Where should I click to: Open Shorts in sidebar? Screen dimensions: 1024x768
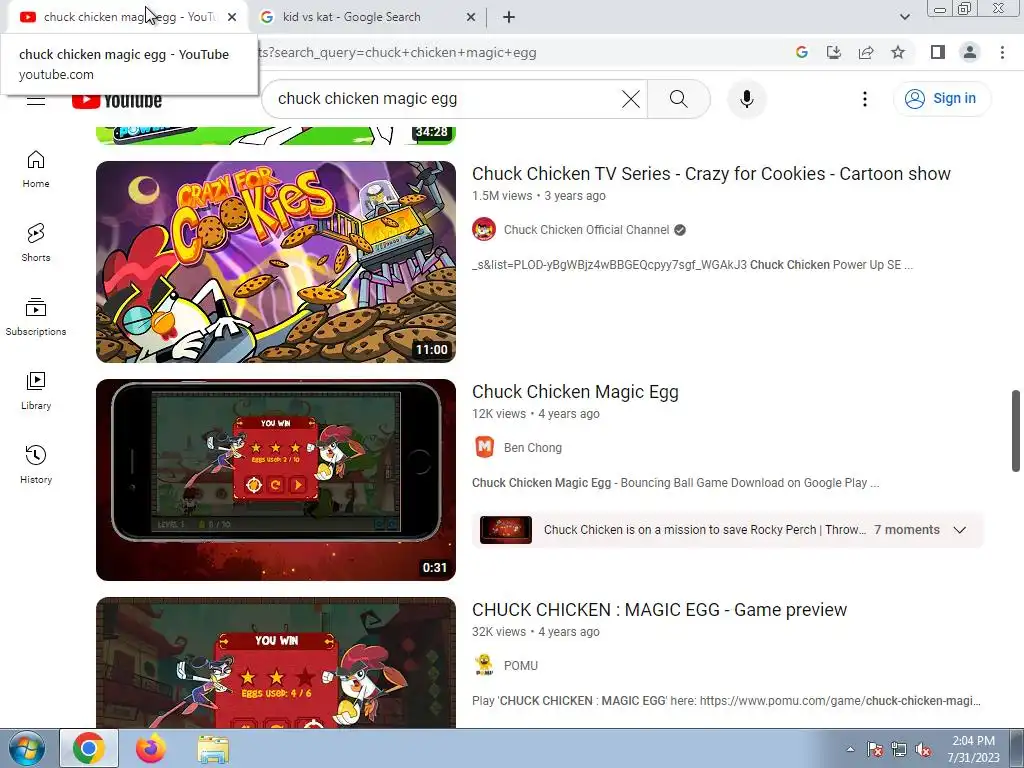click(x=36, y=243)
